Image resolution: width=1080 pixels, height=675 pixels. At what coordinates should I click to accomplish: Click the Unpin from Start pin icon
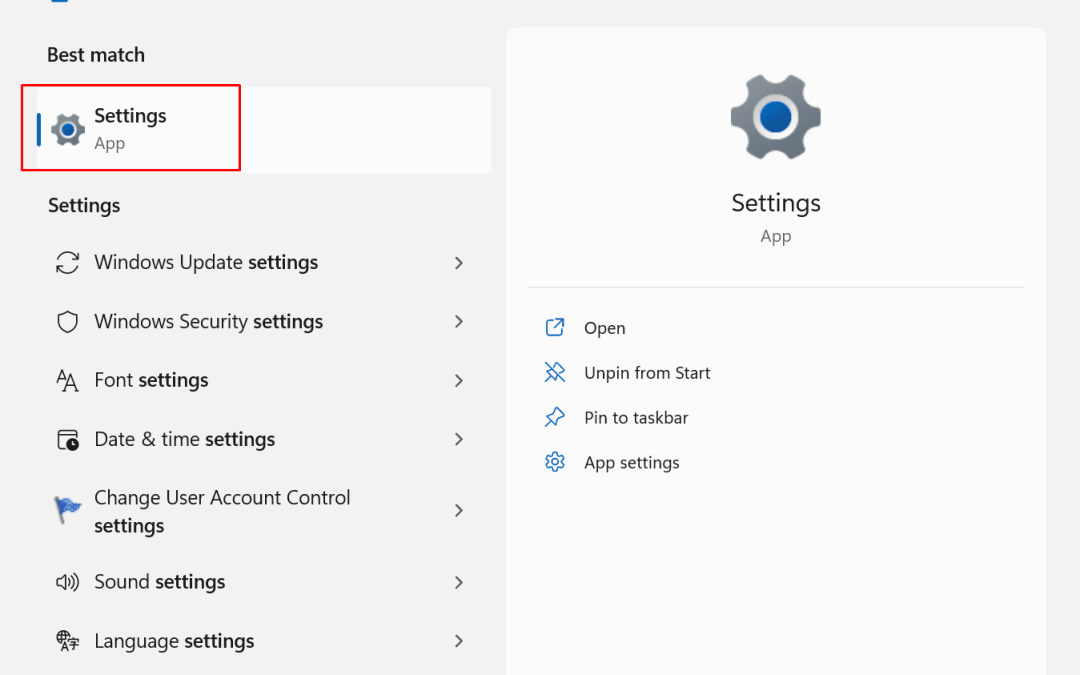coord(555,372)
